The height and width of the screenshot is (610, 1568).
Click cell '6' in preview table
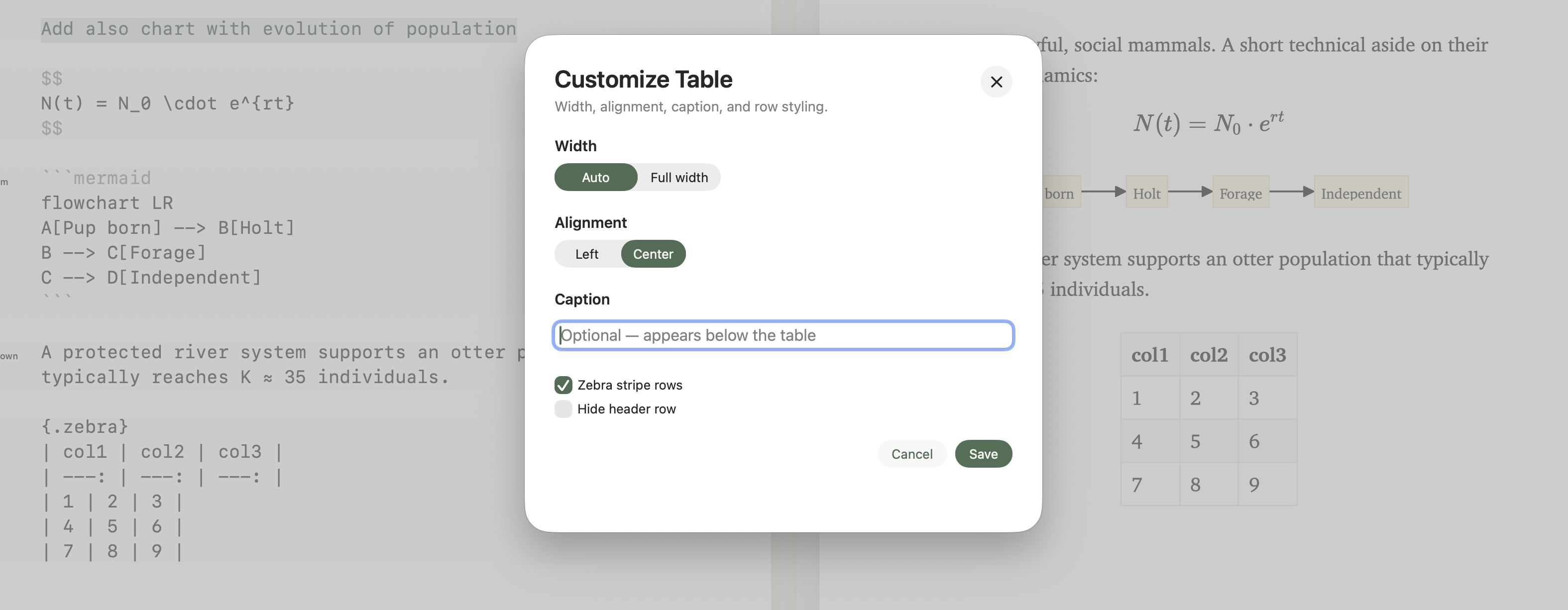[1267, 441]
